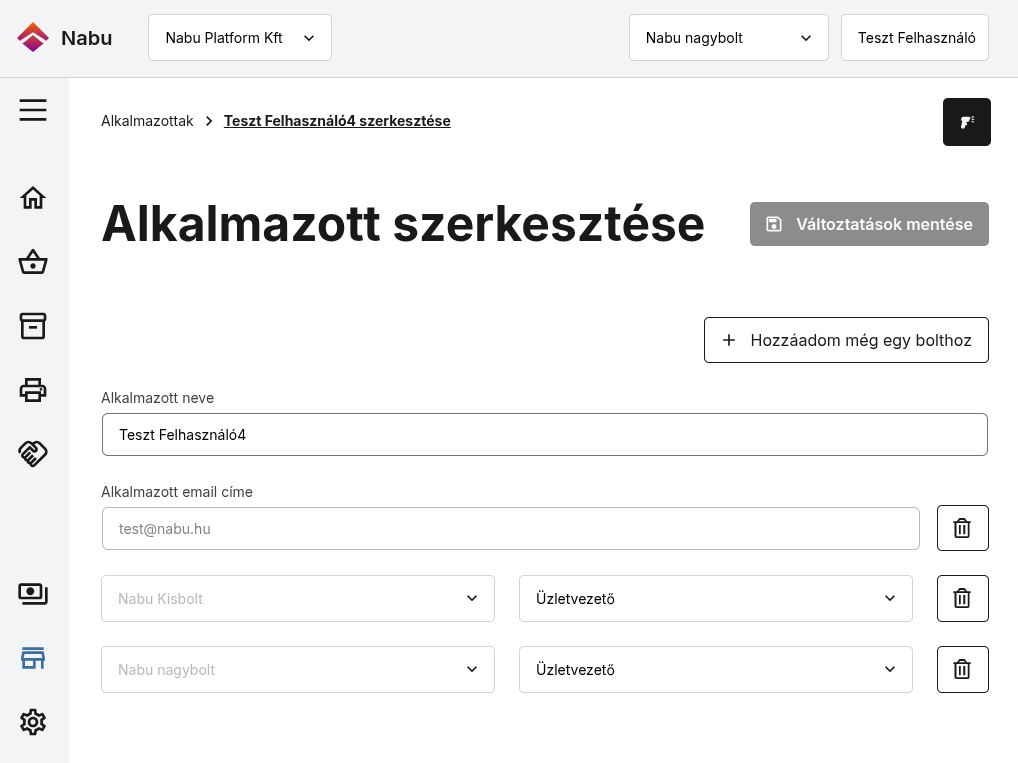Click the Teszt Felhasználó user button
Image resolution: width=1018 pixels, height=763 pixels.
[915, 38]
